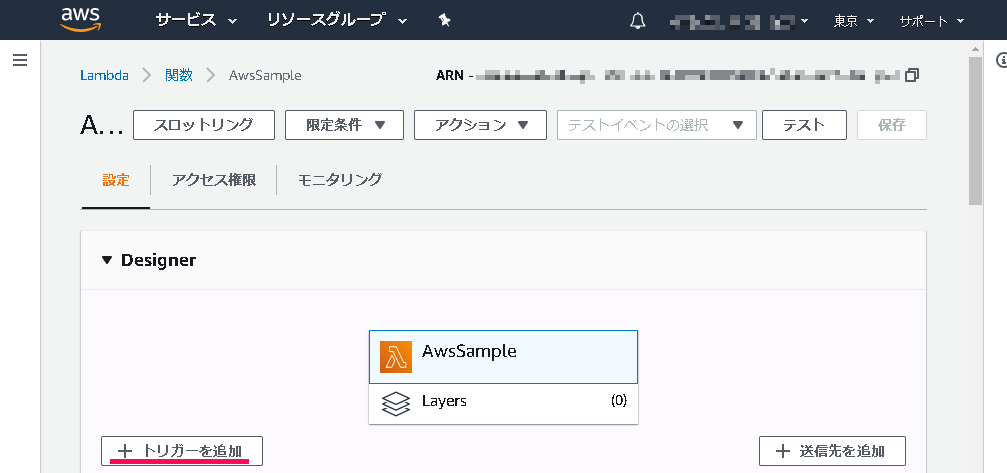
Task: Toggle the hamburger side navigation menu
Action: click(x=20, y=60)
